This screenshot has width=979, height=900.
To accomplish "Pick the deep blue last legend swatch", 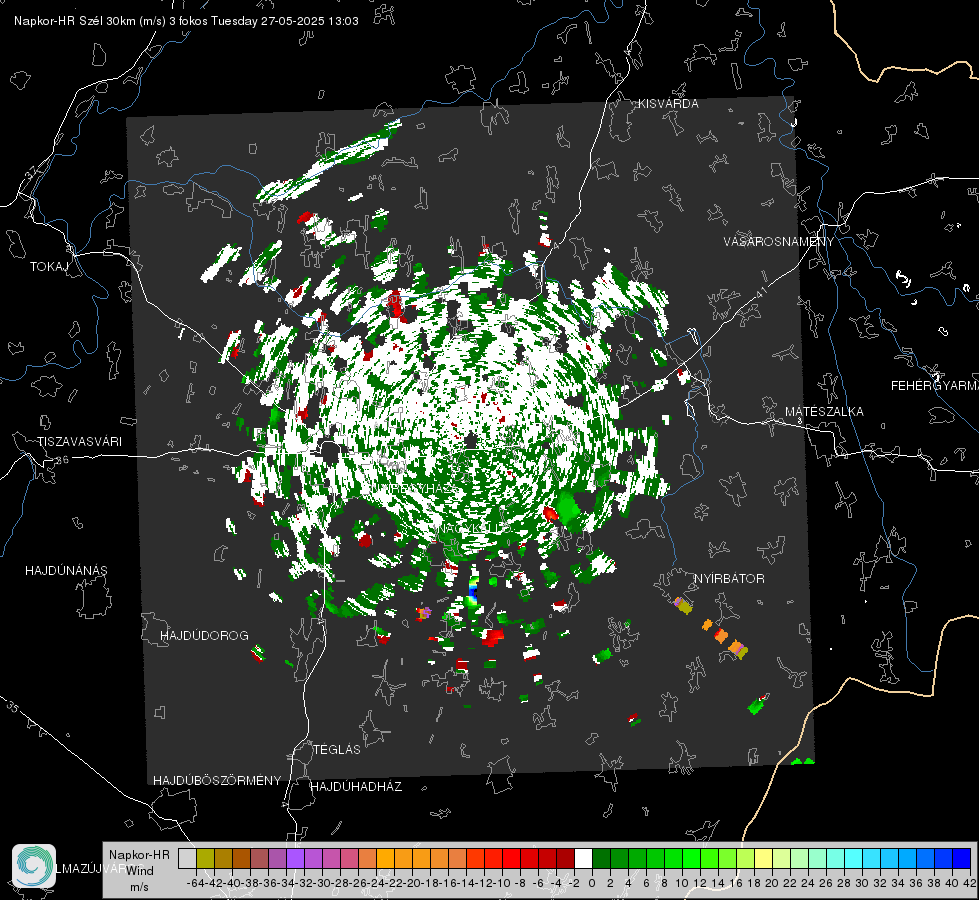I will click(962, 858).
